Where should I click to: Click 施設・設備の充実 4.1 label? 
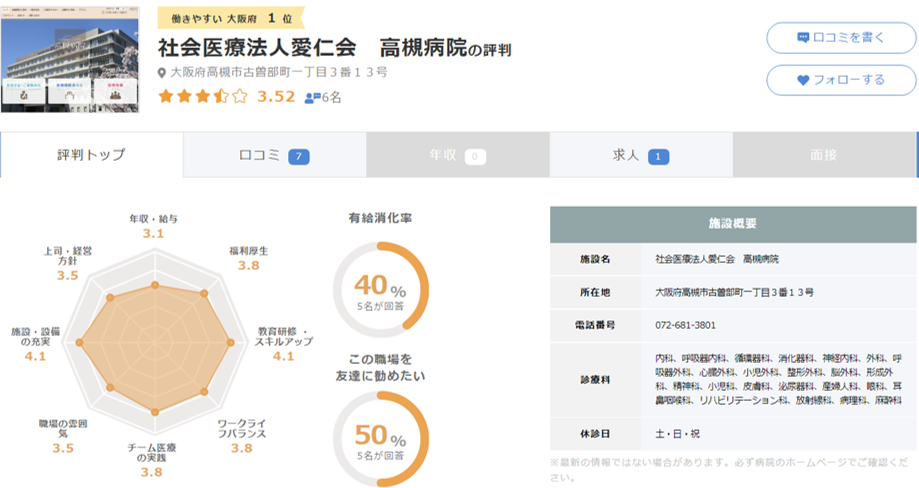[35, 344]
